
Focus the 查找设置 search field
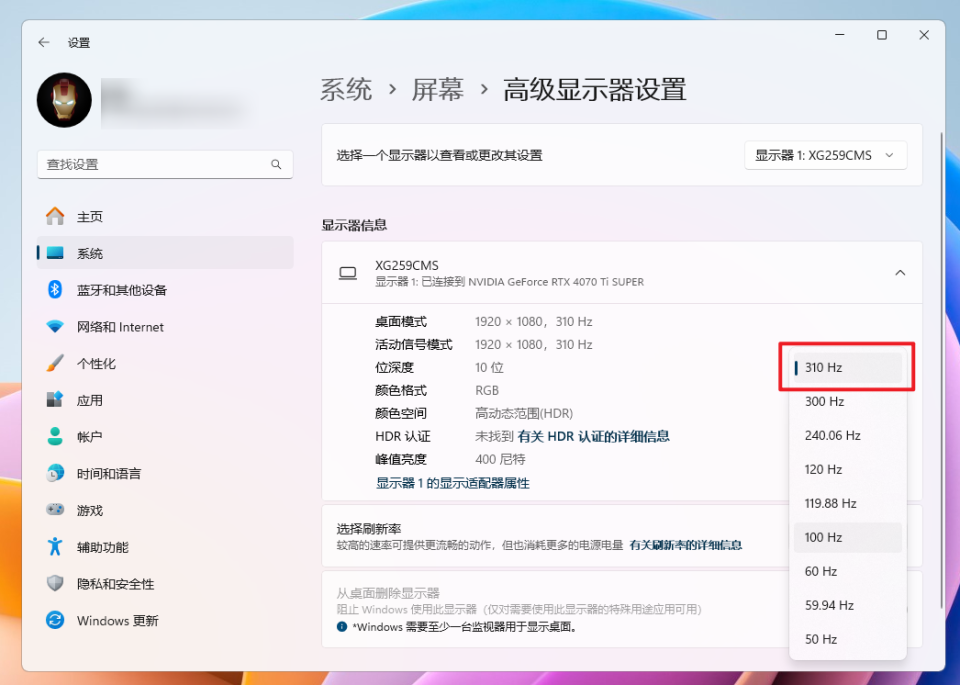click(x=165, y=165)
